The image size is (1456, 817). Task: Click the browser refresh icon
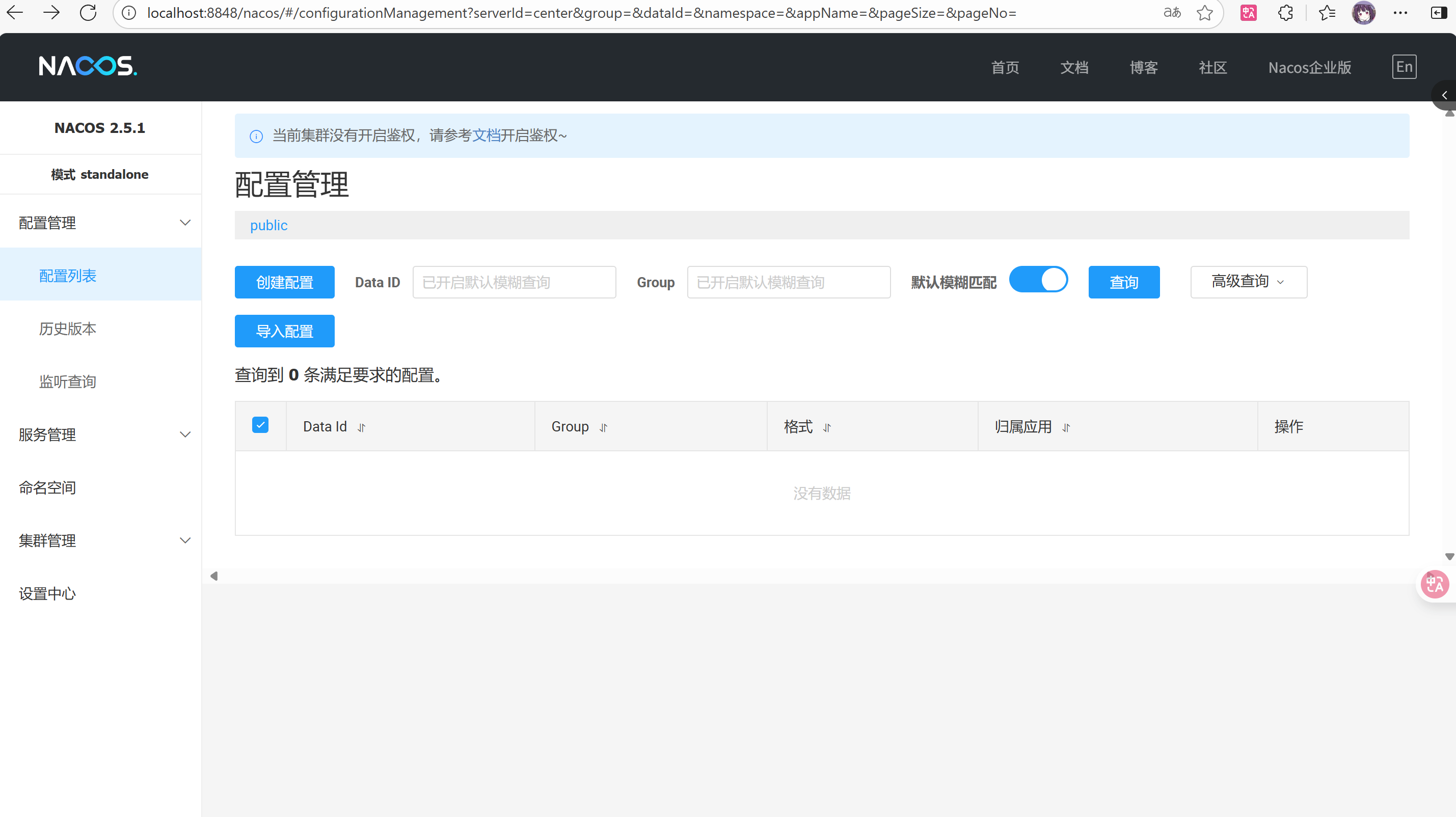coord(88,12)
